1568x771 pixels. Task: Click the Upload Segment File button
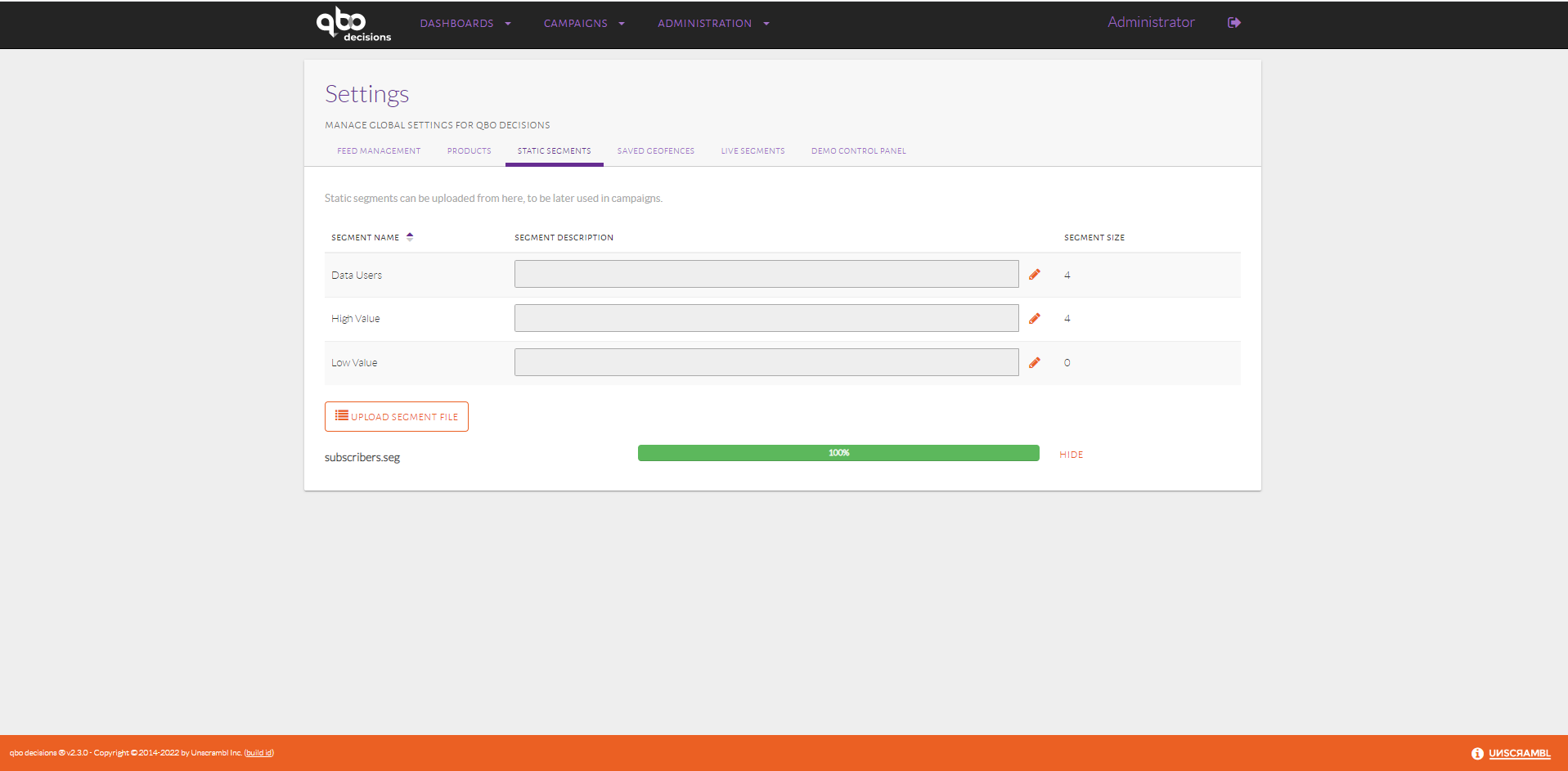click(397, 417)
